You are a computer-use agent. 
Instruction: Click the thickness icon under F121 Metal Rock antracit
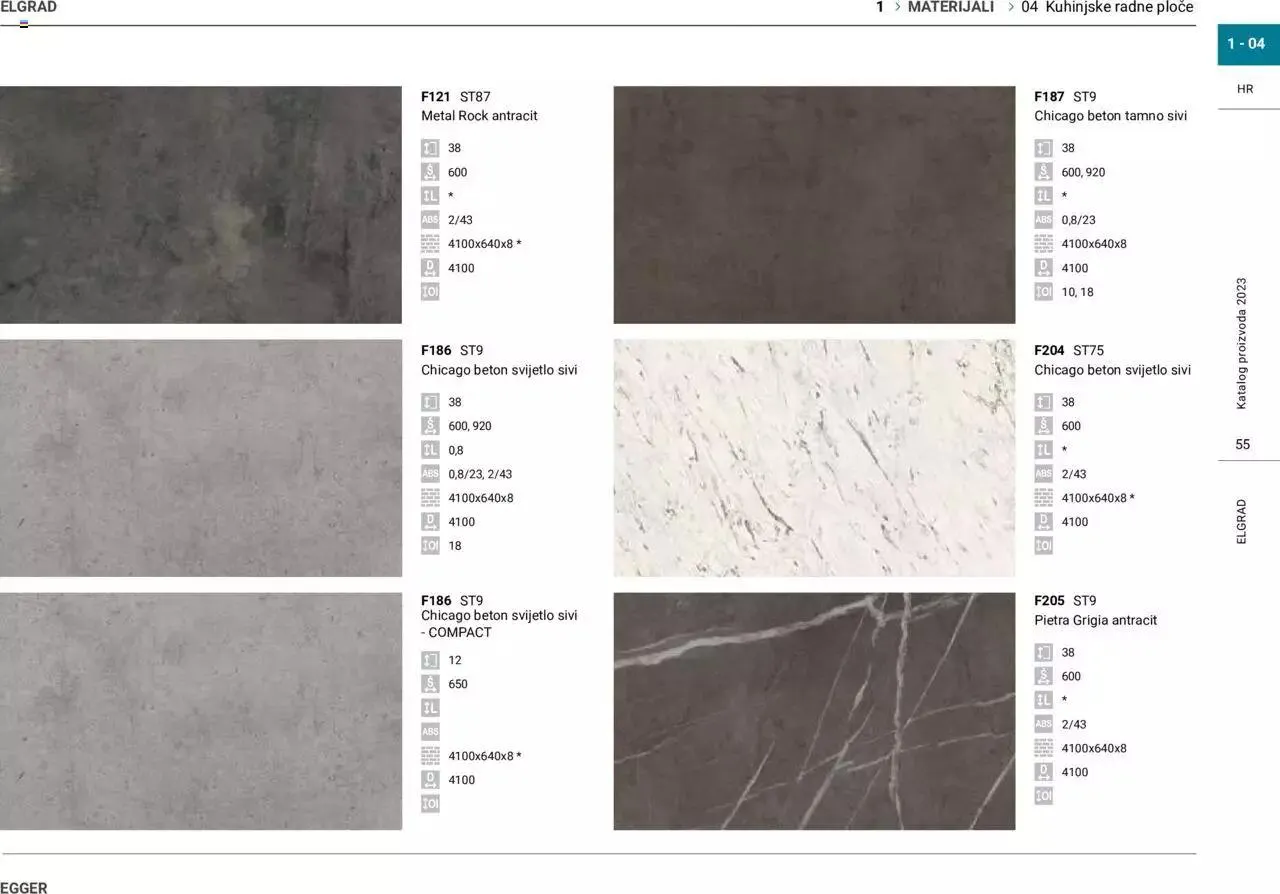click(x=430, y=148)
